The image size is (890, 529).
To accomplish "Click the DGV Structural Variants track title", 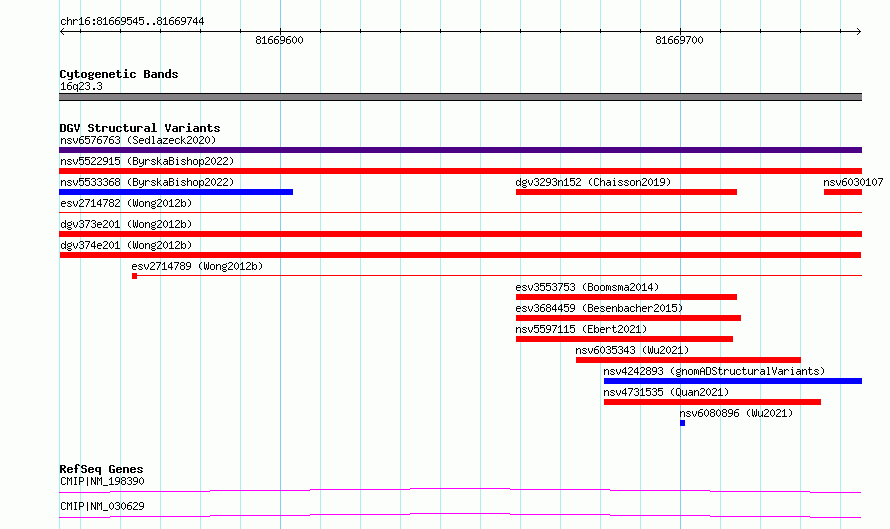I will point(140,128).
